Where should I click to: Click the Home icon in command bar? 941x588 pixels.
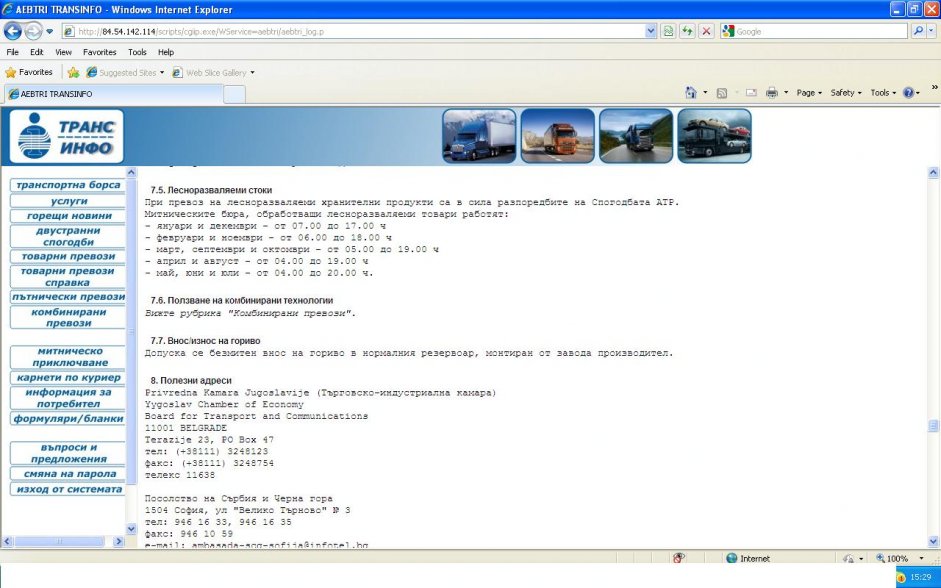pos(691,93)
